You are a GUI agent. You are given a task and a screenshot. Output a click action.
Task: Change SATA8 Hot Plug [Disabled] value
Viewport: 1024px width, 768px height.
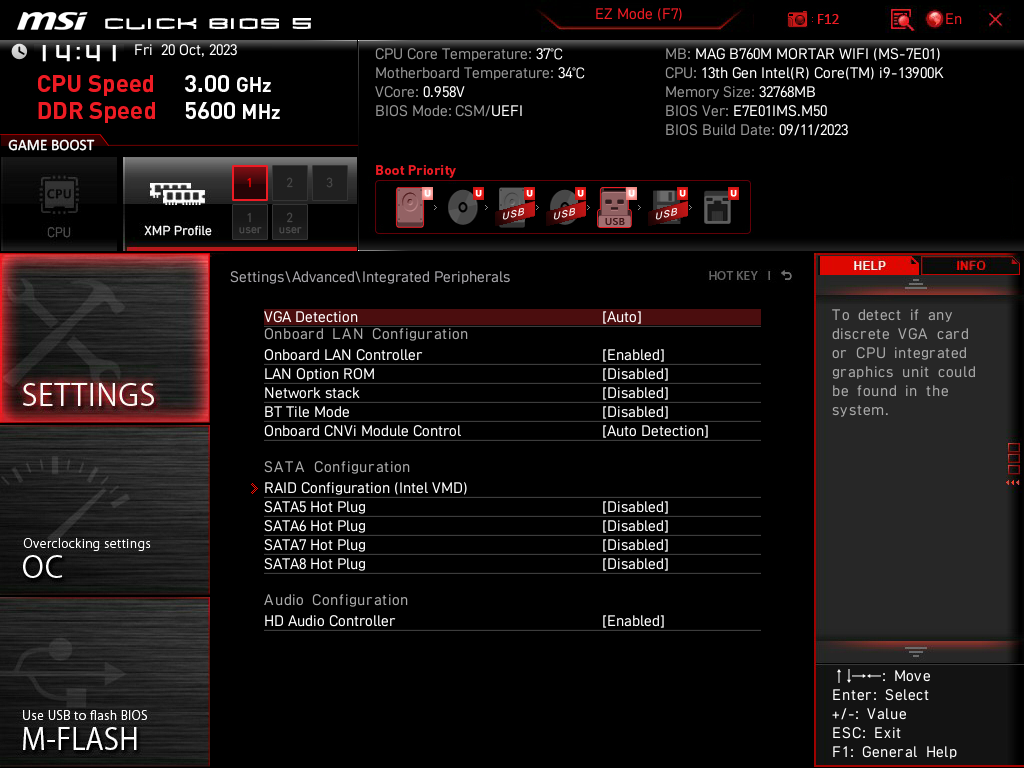(x=635, y=564)
